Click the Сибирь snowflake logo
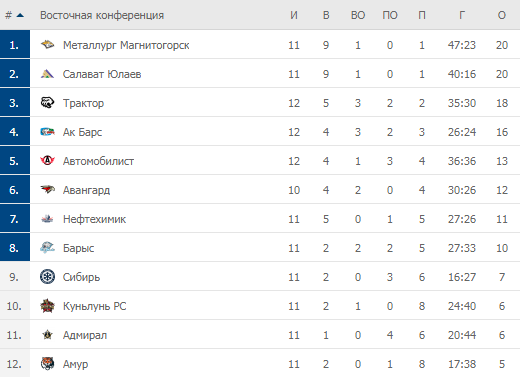This screenshot has height=377, width=520. (x=47, y=277)
